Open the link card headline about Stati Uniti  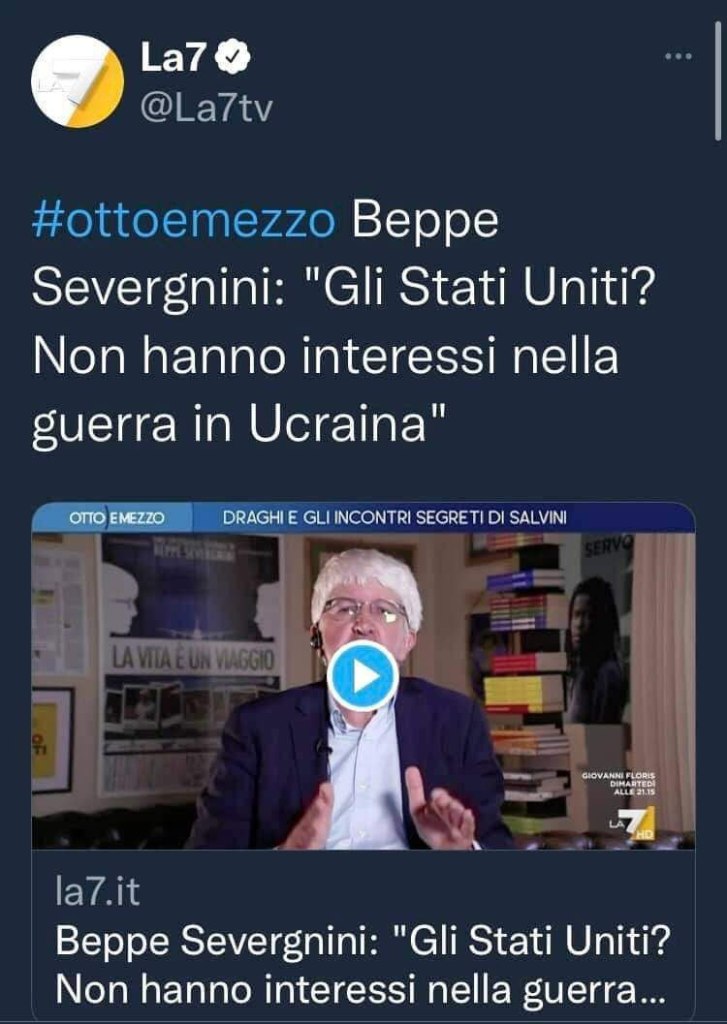point(363,966)
